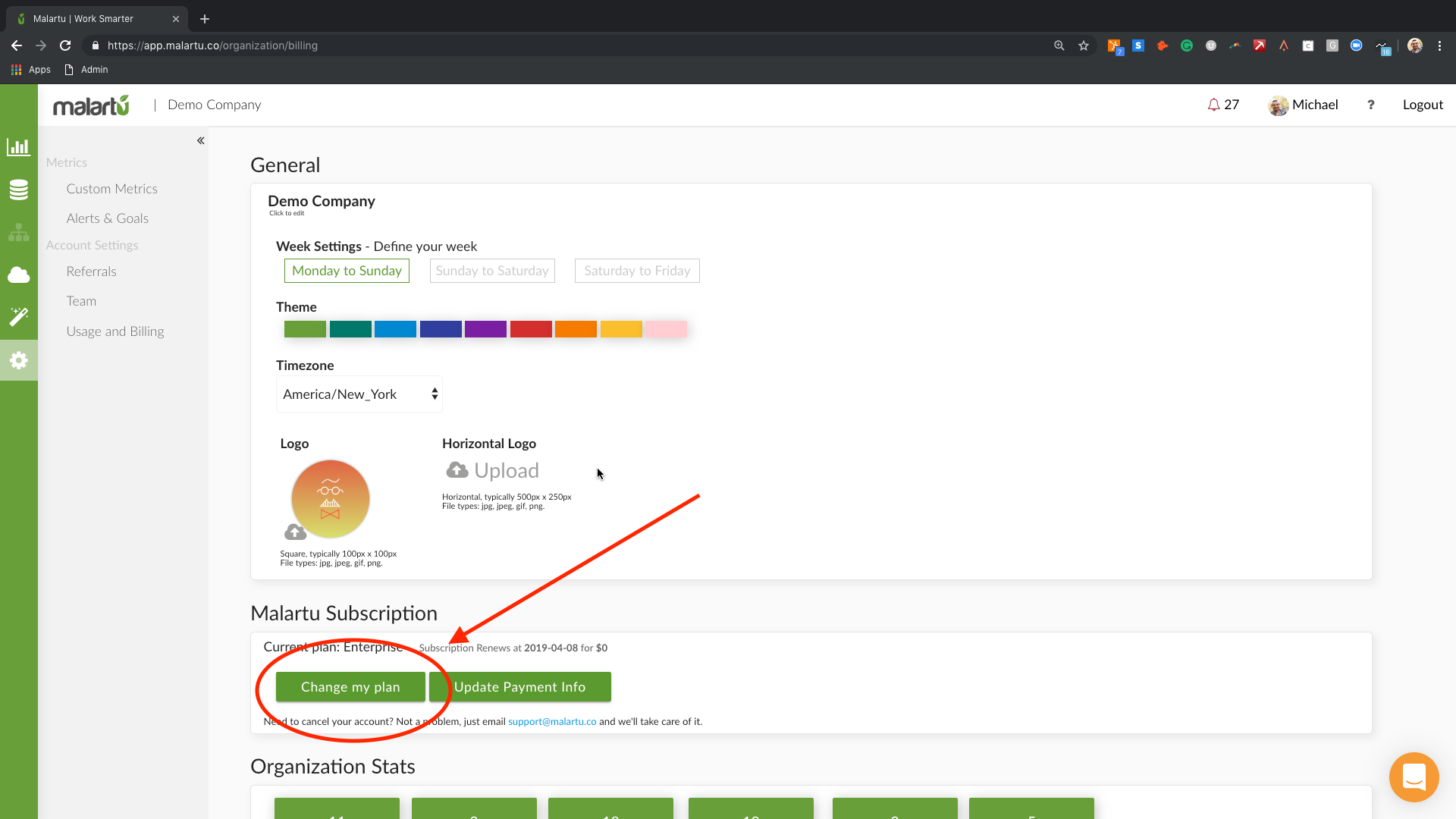Bookmark the page with the star

click(x=1084, y=45)
